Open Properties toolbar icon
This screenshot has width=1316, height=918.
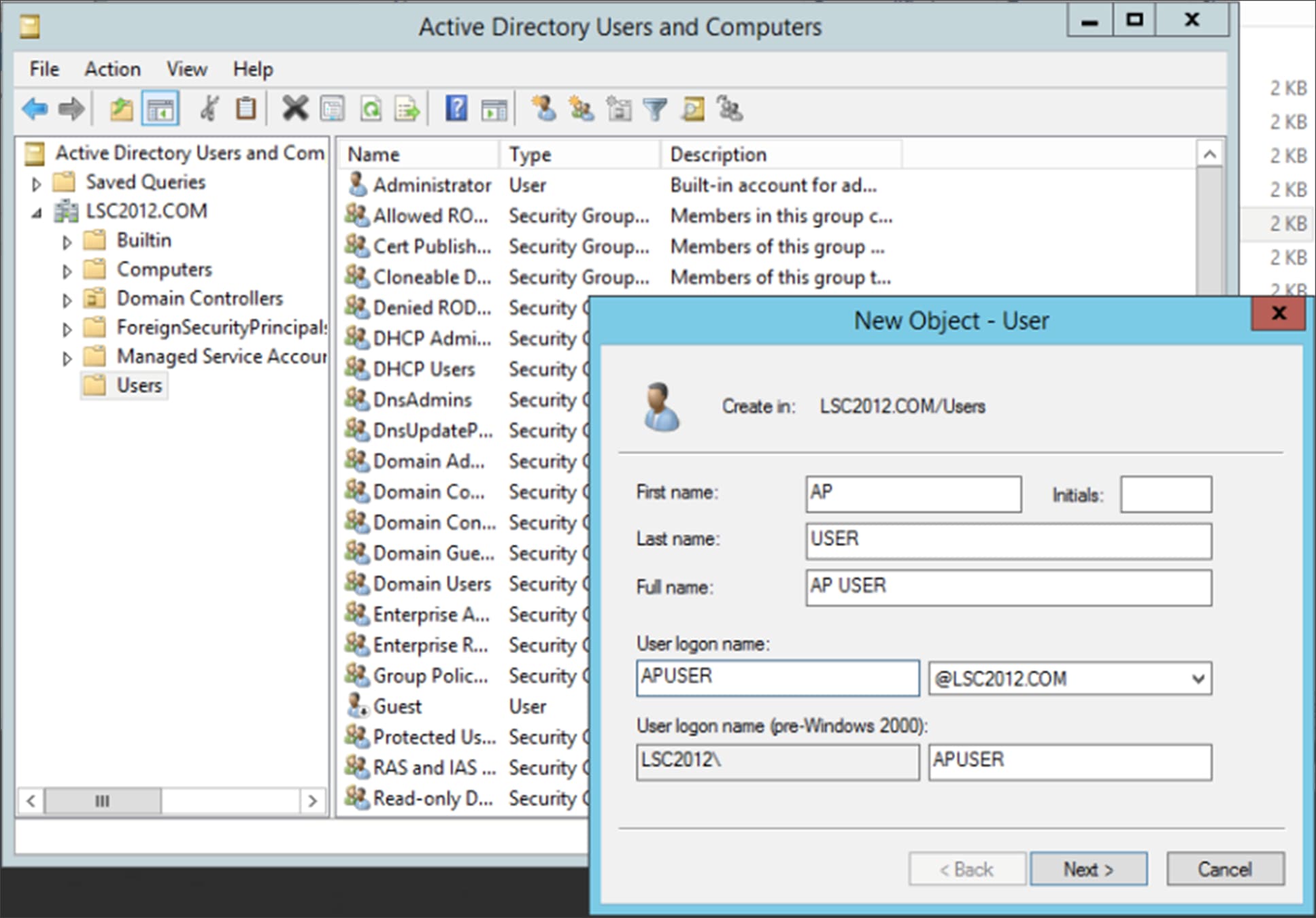pos(333,109)
